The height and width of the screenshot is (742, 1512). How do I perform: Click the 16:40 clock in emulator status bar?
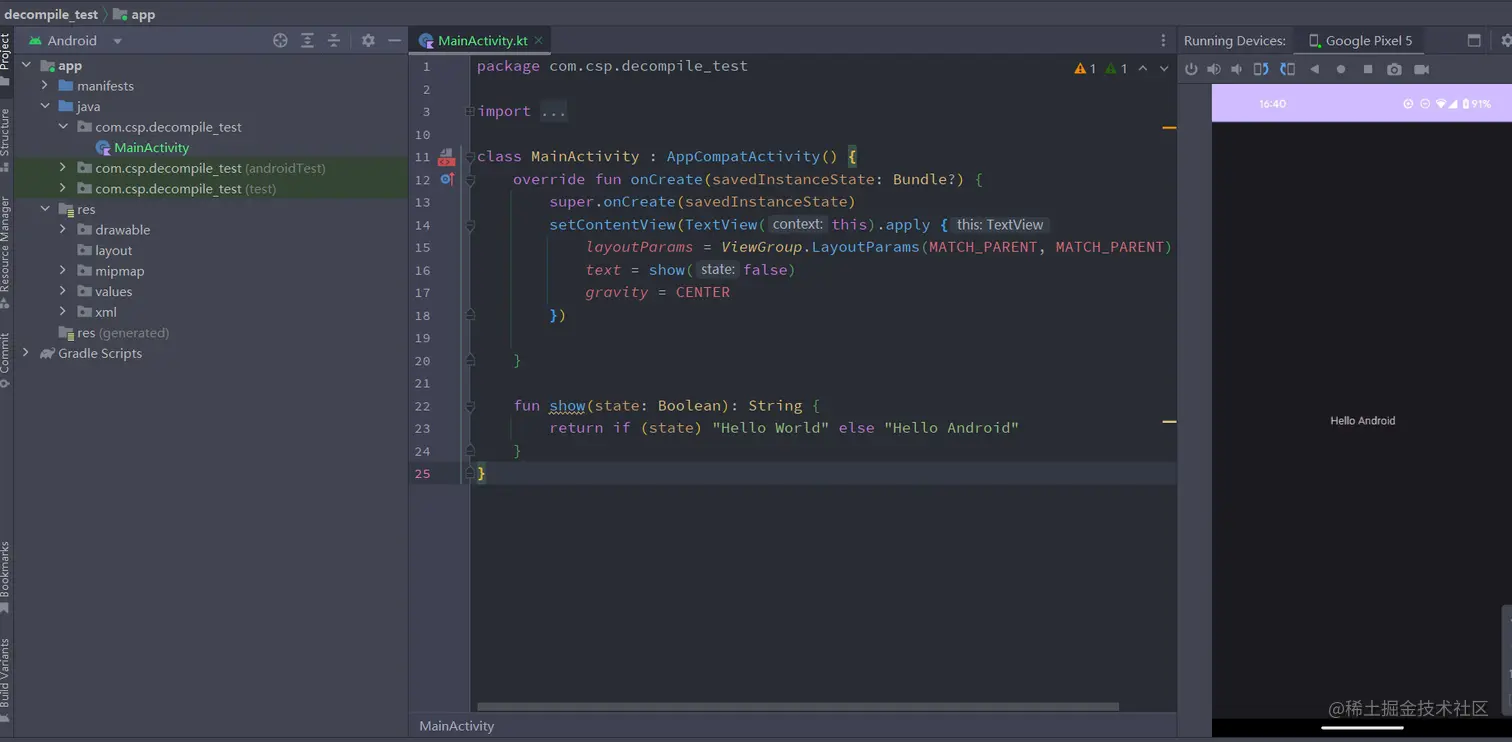[1272, 104]
